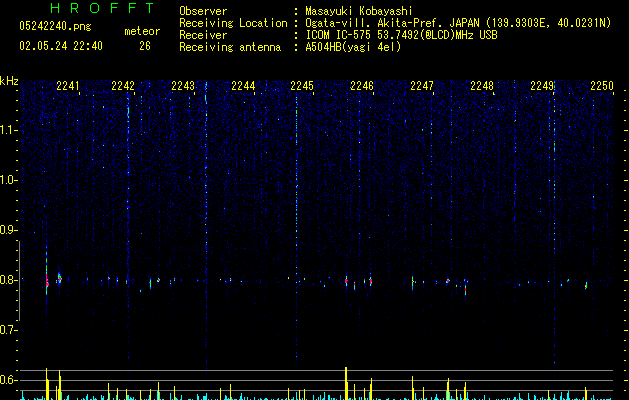Image resolution: width=629 pixels, height=400 pixels.
Task: Click the kHz axis unit label
Action: [x=9, y=81]
